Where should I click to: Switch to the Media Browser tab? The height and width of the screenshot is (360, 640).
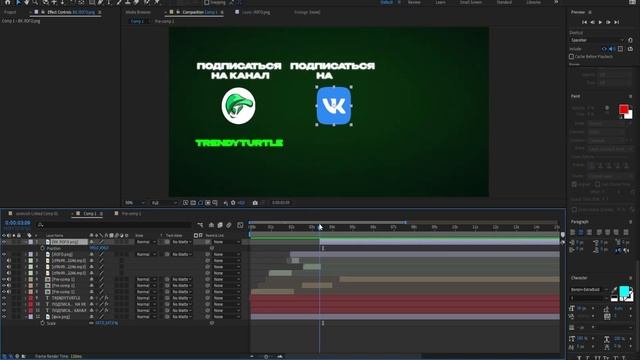point(138,12)
